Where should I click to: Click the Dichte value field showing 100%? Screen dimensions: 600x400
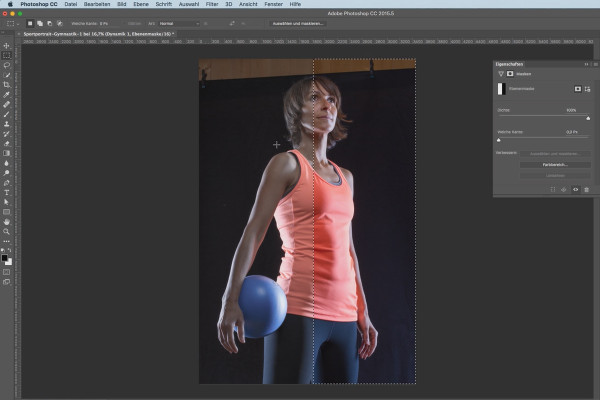click(x=571, y=110)
